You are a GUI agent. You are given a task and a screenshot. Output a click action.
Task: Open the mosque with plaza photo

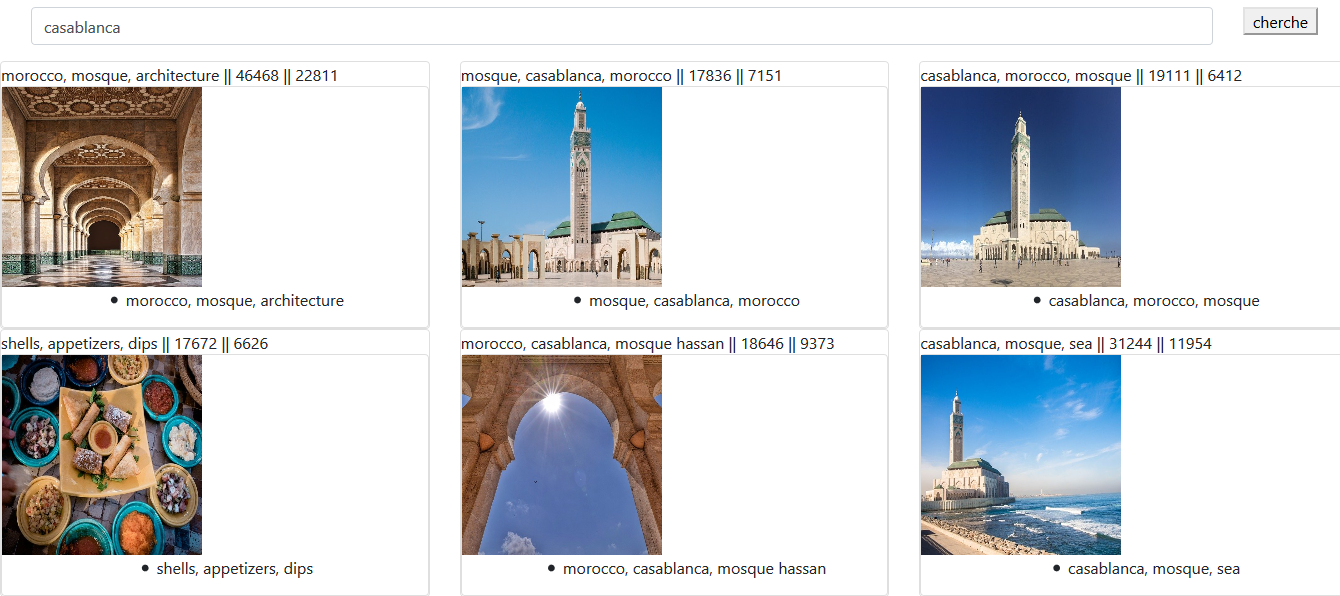1020,186
